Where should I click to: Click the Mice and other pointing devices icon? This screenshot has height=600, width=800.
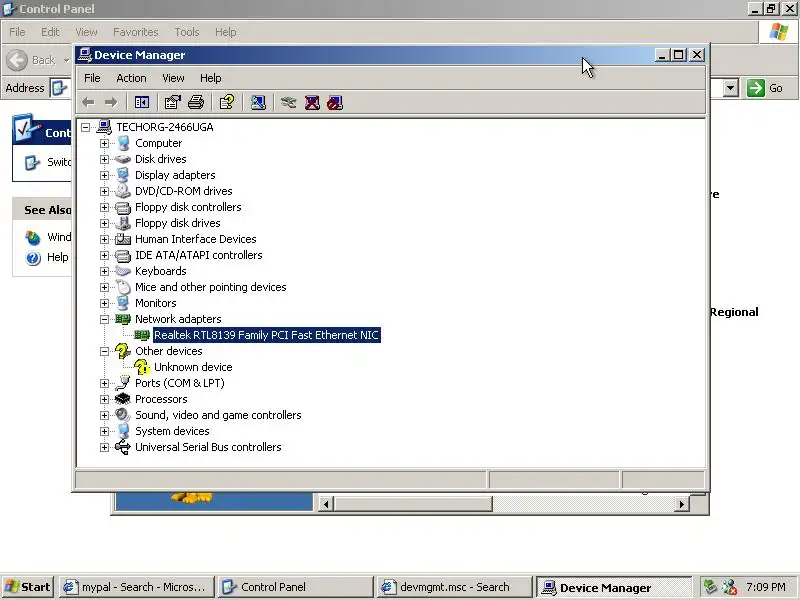pos(122,287)
